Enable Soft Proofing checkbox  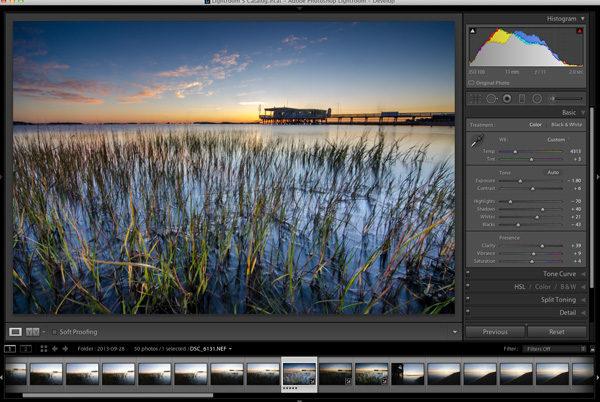click(x=54, y=332)
